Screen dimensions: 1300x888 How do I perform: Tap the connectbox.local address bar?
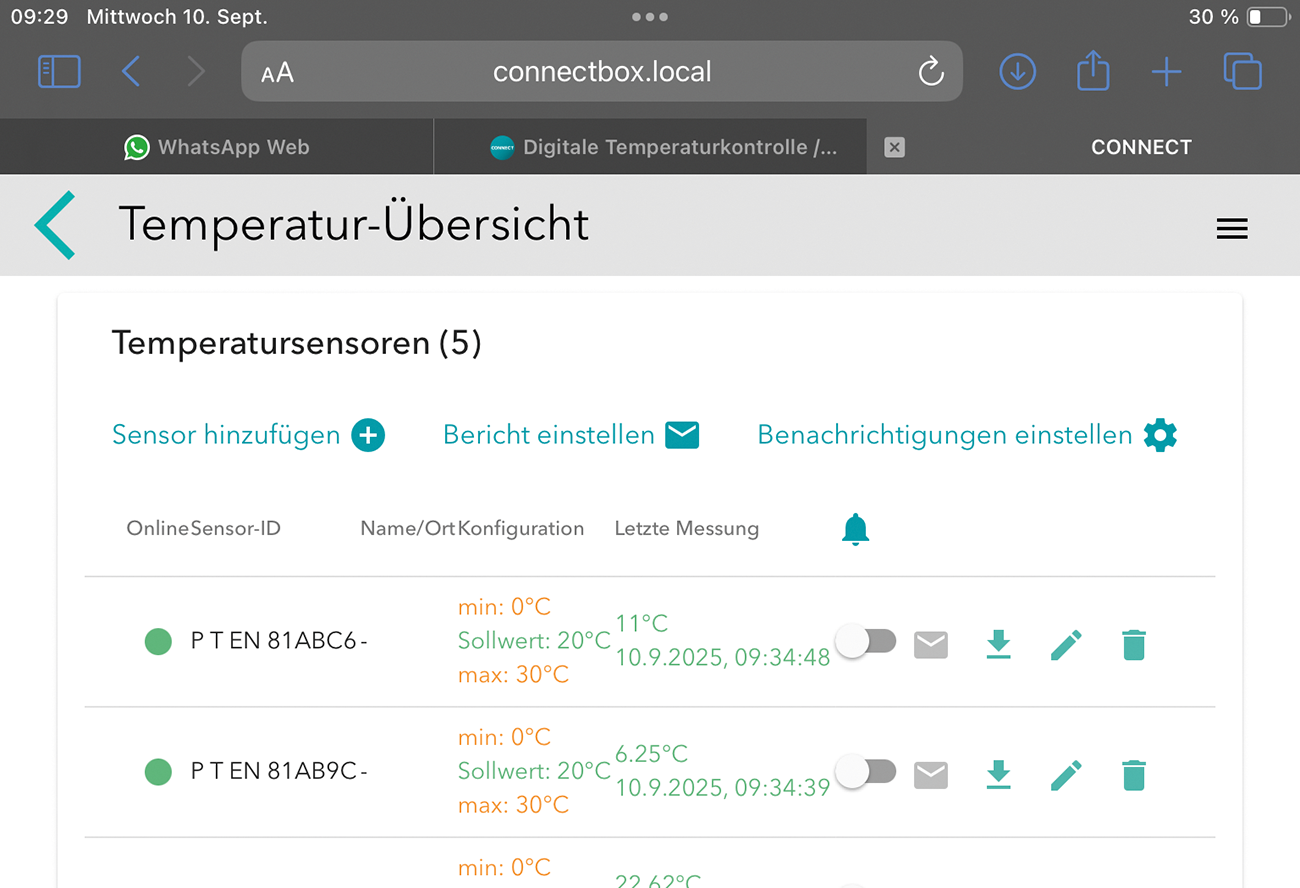(602, 72)
